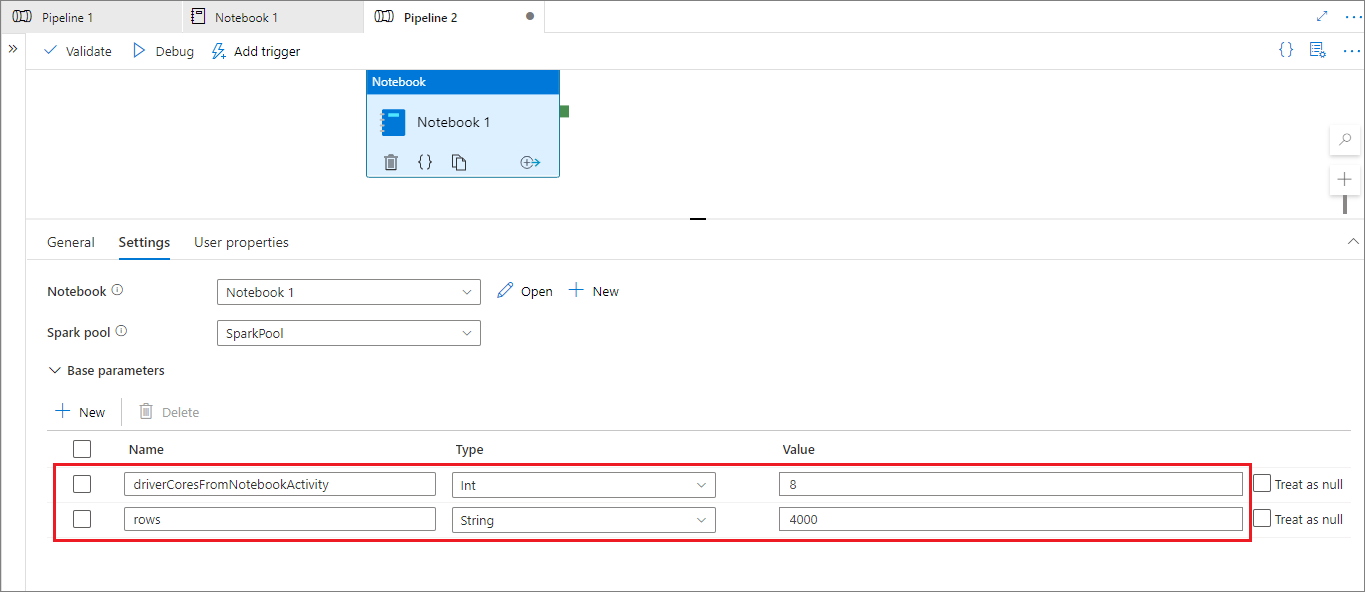Delete the Notebook 1 activity via trash icon

tap(391, 162)
